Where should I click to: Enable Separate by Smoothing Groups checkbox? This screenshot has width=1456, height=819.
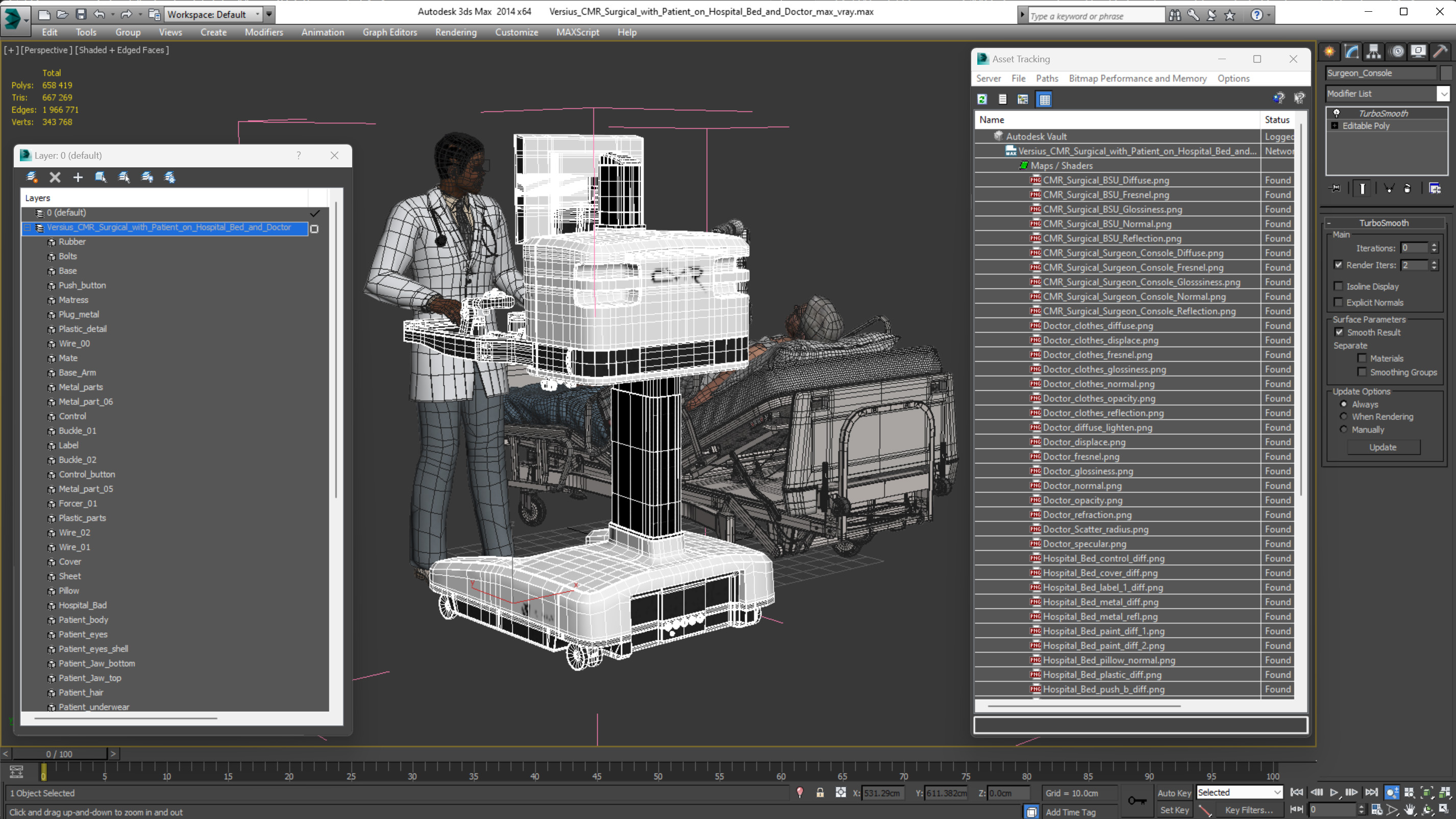coord(1362,371)
